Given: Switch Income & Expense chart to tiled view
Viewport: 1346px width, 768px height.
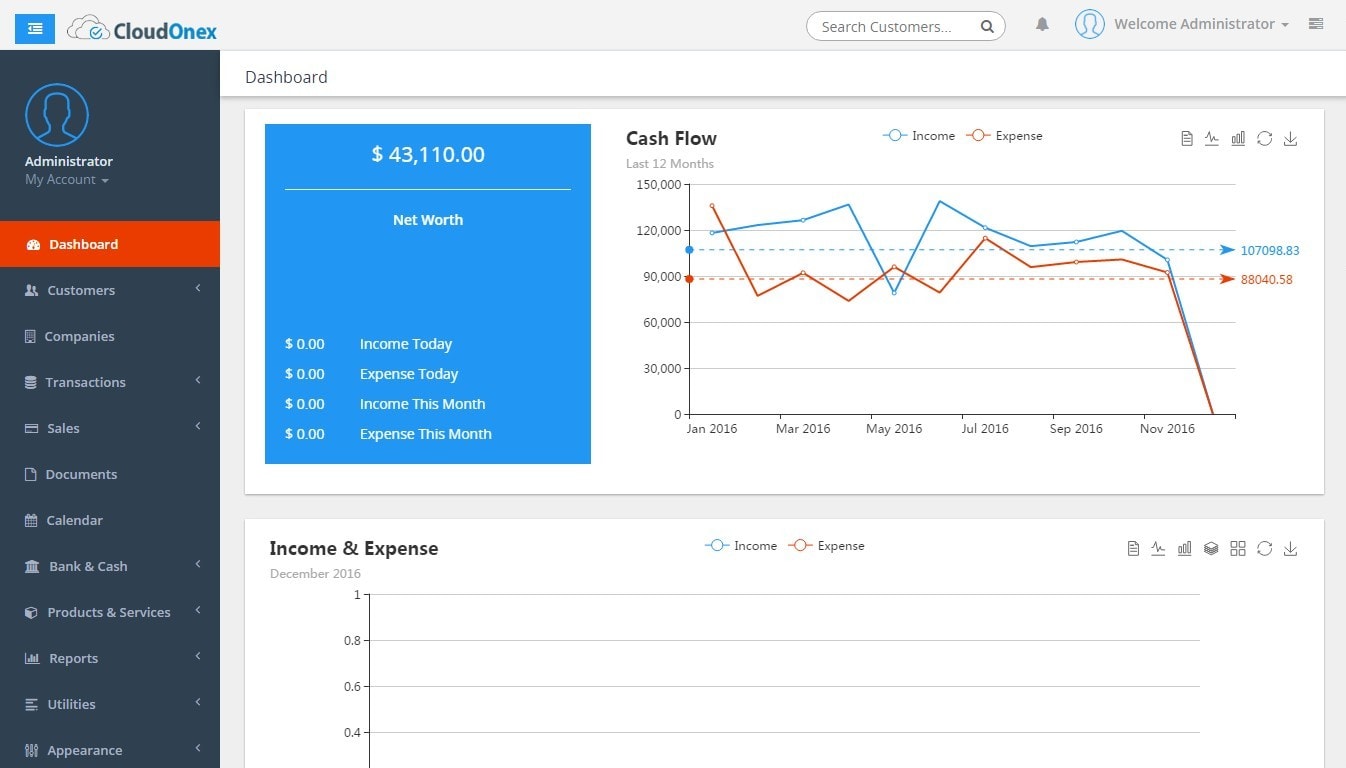Looking at the screenshot, I should pyautogui.click(x=1238, y=549).
